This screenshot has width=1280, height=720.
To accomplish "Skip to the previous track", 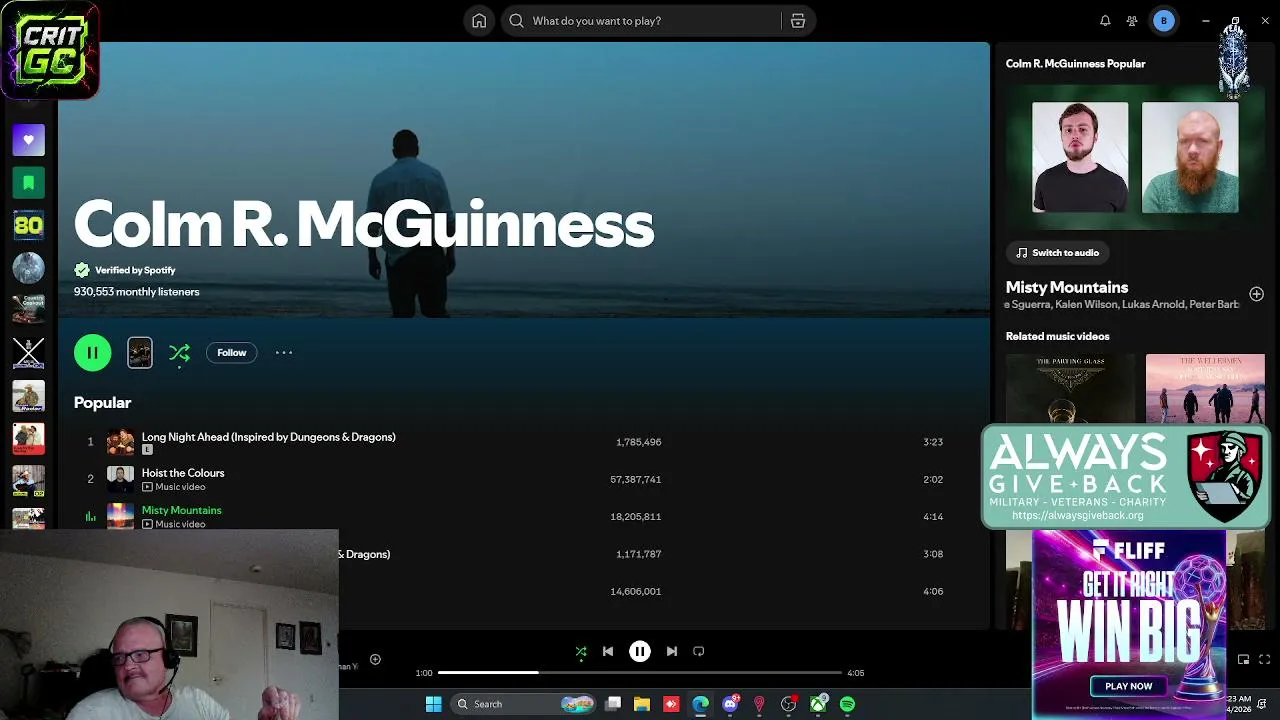I will [608, 651].
